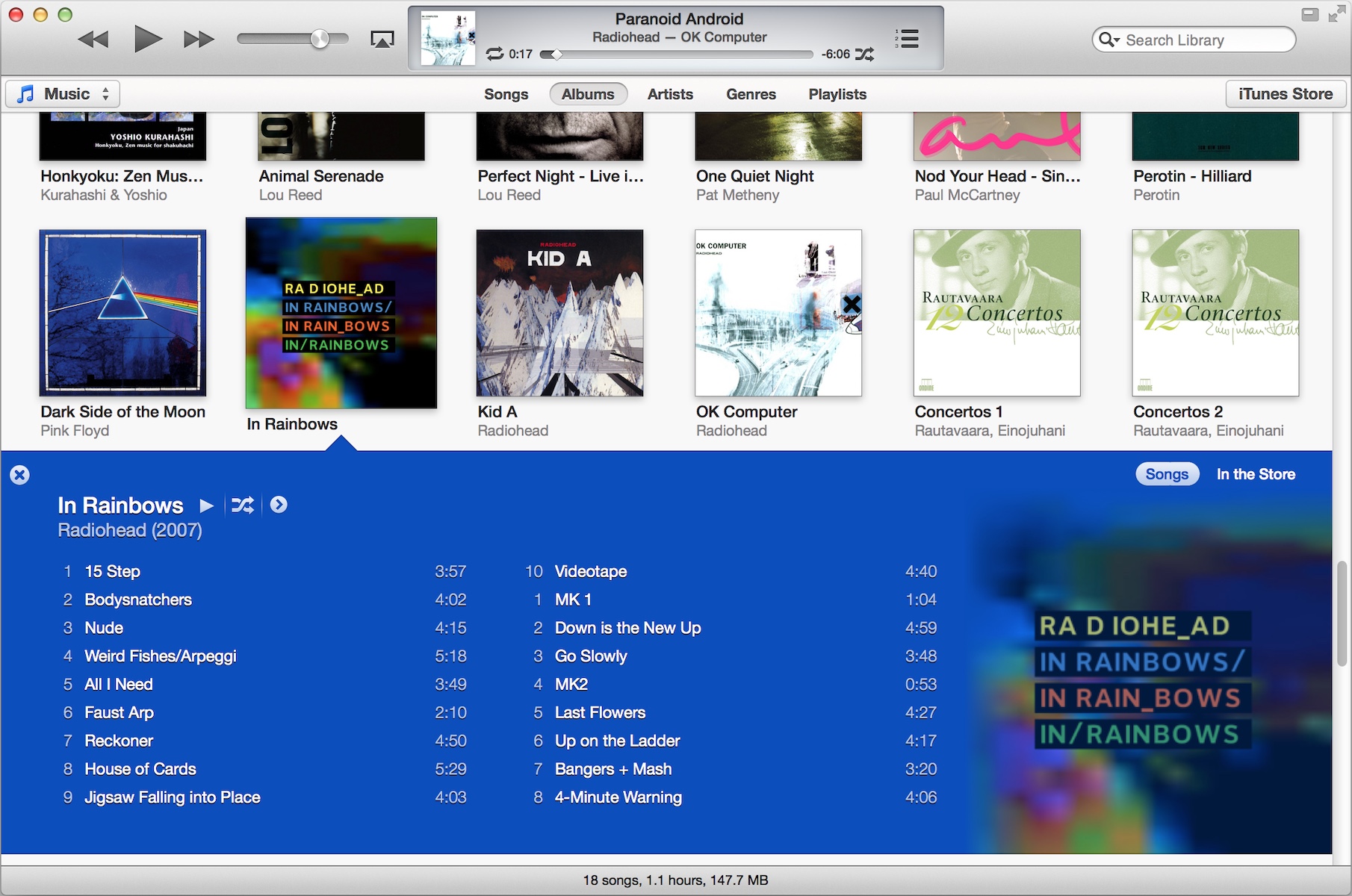Screen dimensions: 1352x896
Task: Click the In the Store link
Action: pos(1256,474)
